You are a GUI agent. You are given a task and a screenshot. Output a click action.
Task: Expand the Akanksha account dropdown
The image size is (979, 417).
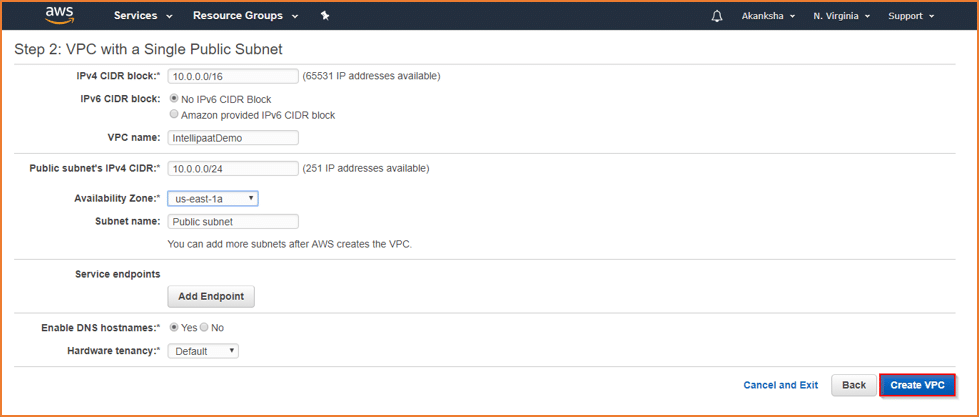[768, 16]
